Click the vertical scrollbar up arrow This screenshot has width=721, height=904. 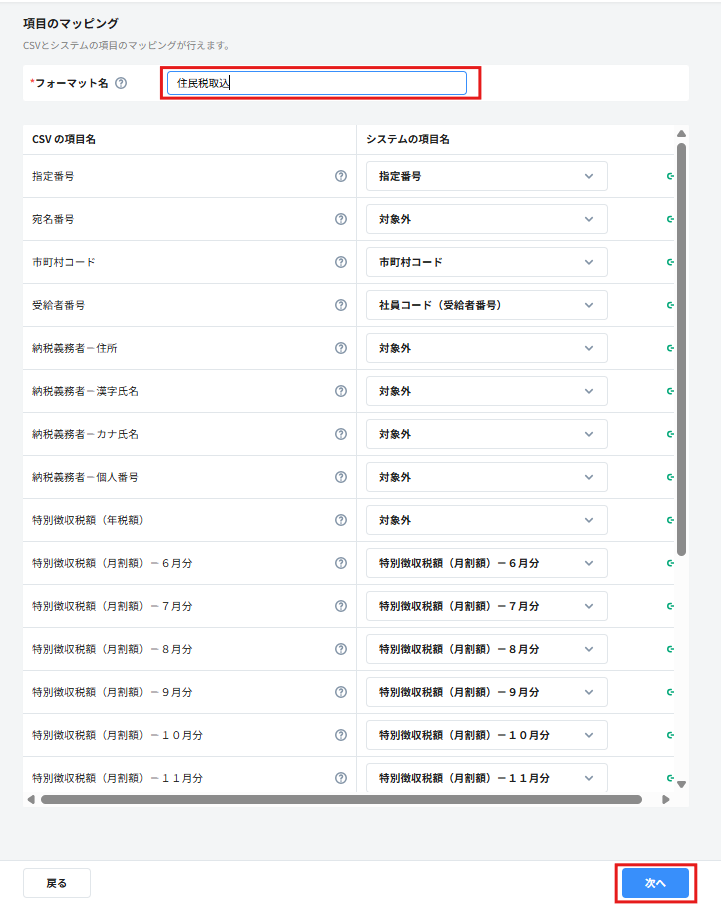(681, 134)
